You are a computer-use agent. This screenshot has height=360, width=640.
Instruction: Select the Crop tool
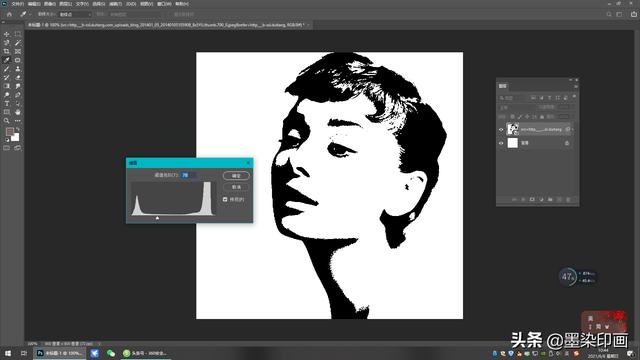[7, 51]
